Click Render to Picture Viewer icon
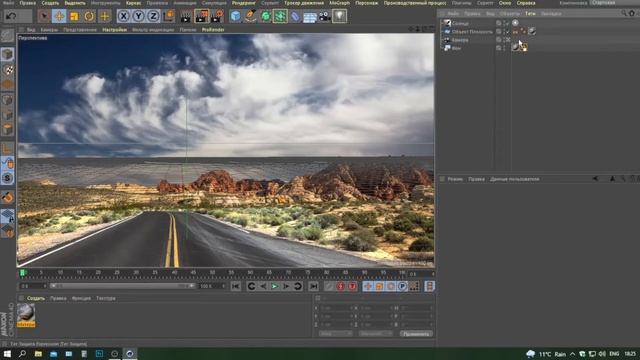Viewport: 640px width, 360px height. pyautogui.click(x=202, y=16)
